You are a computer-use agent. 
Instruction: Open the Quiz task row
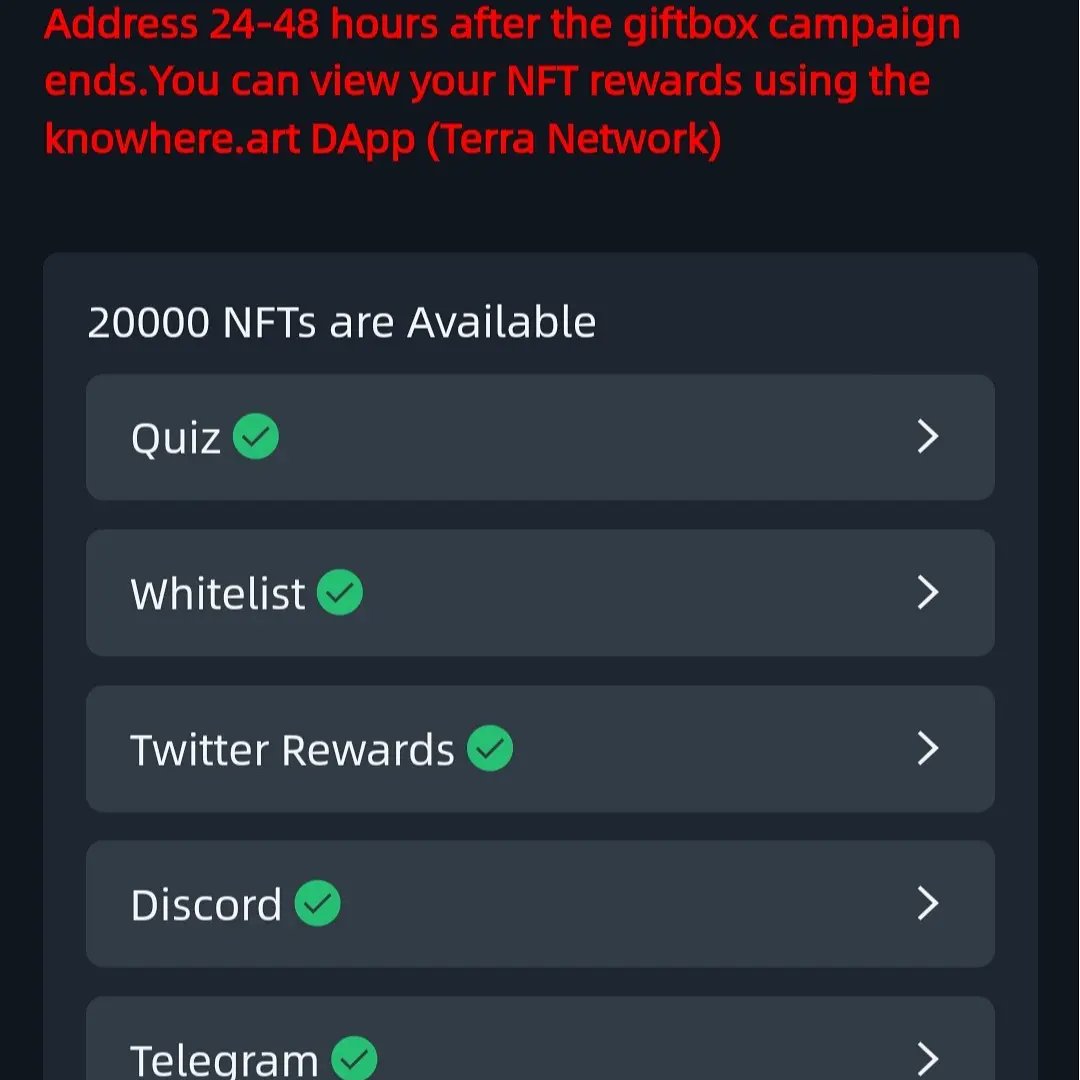click(x=540, y=437)
